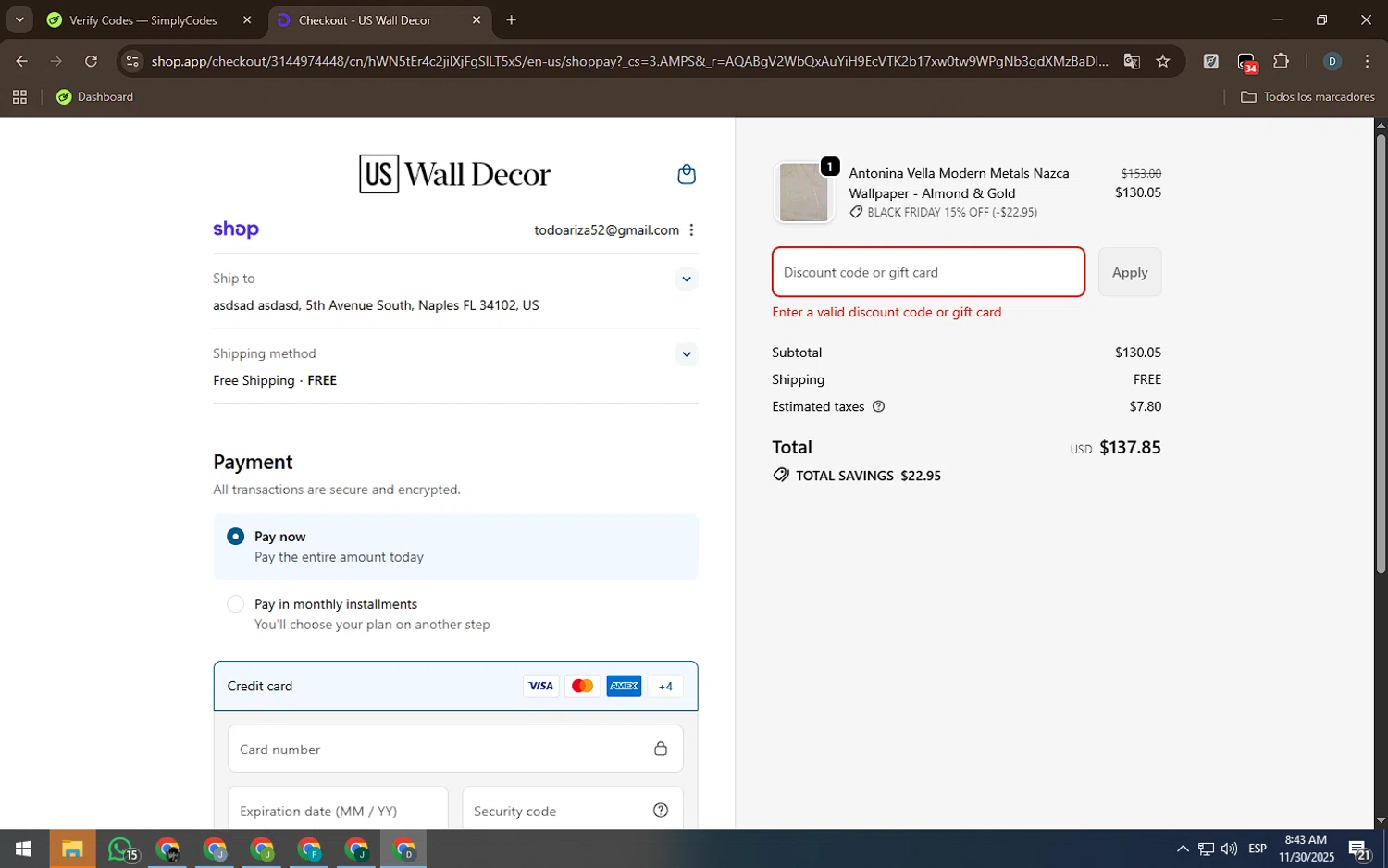The image size is (1388, 868).
Task: Open the wallpaper product thumbnail
Action: click(x=803, y=192)
